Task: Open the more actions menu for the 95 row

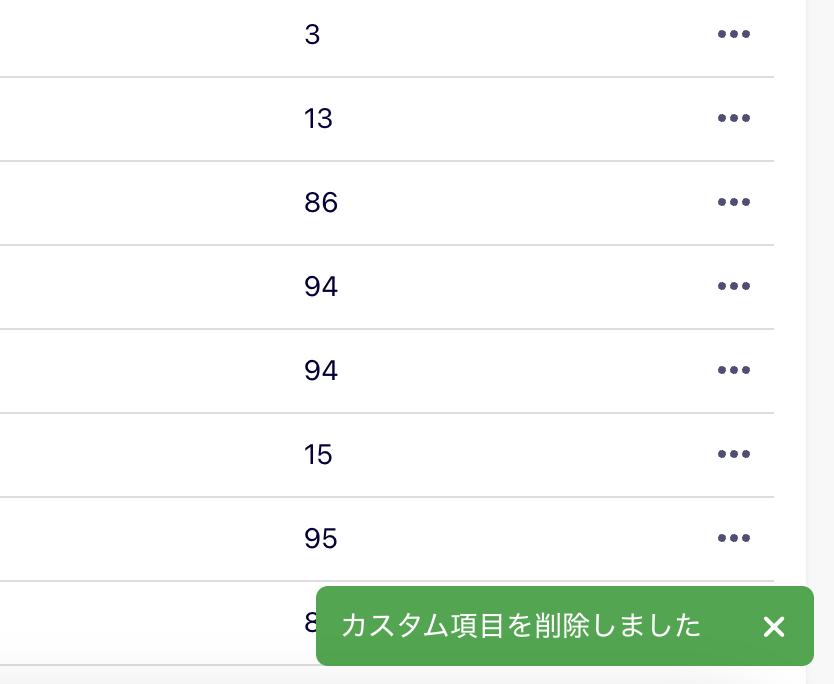Action: tap(733, 538)
